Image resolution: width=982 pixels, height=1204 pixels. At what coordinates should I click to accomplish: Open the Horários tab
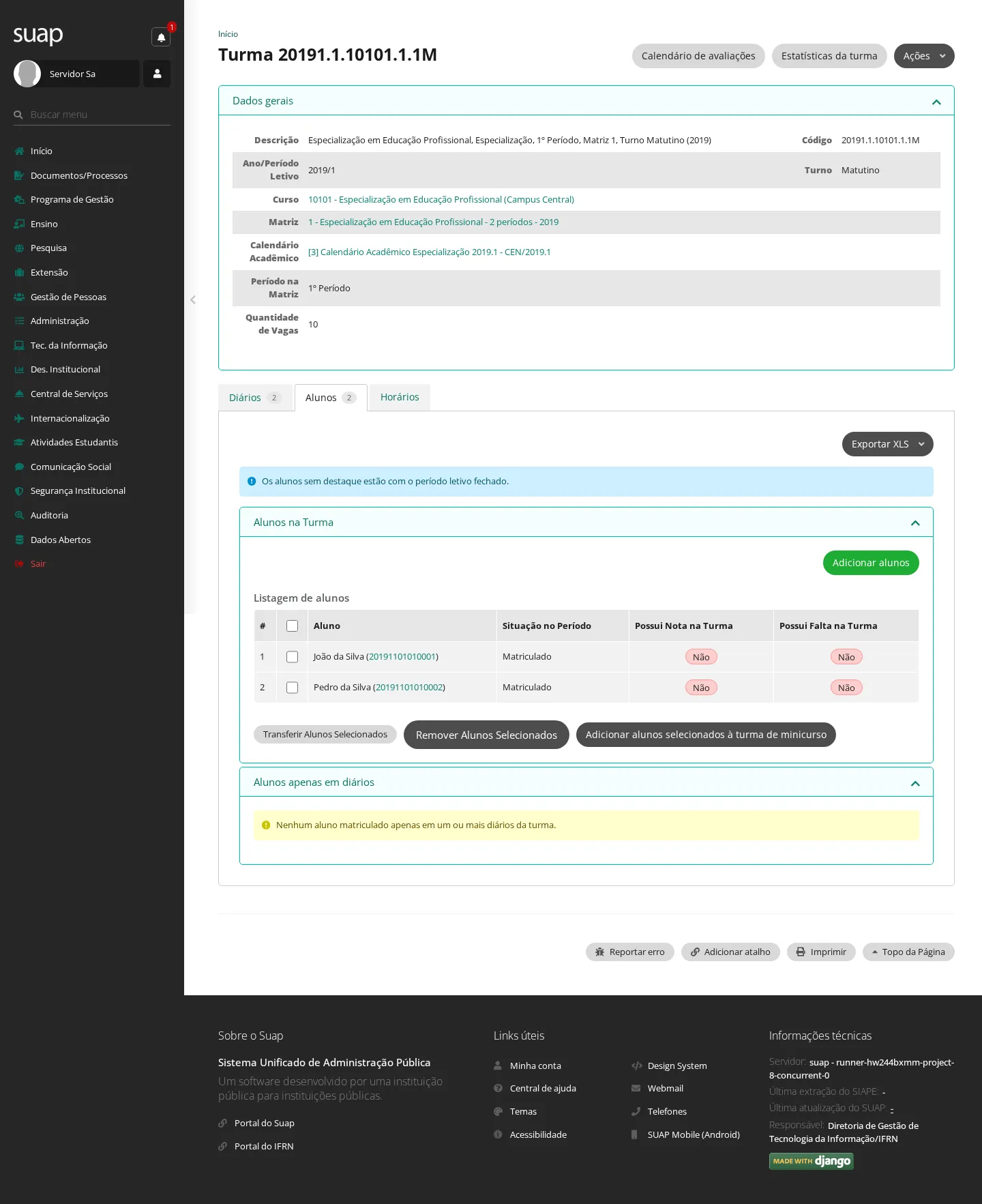tap(400, 397)
